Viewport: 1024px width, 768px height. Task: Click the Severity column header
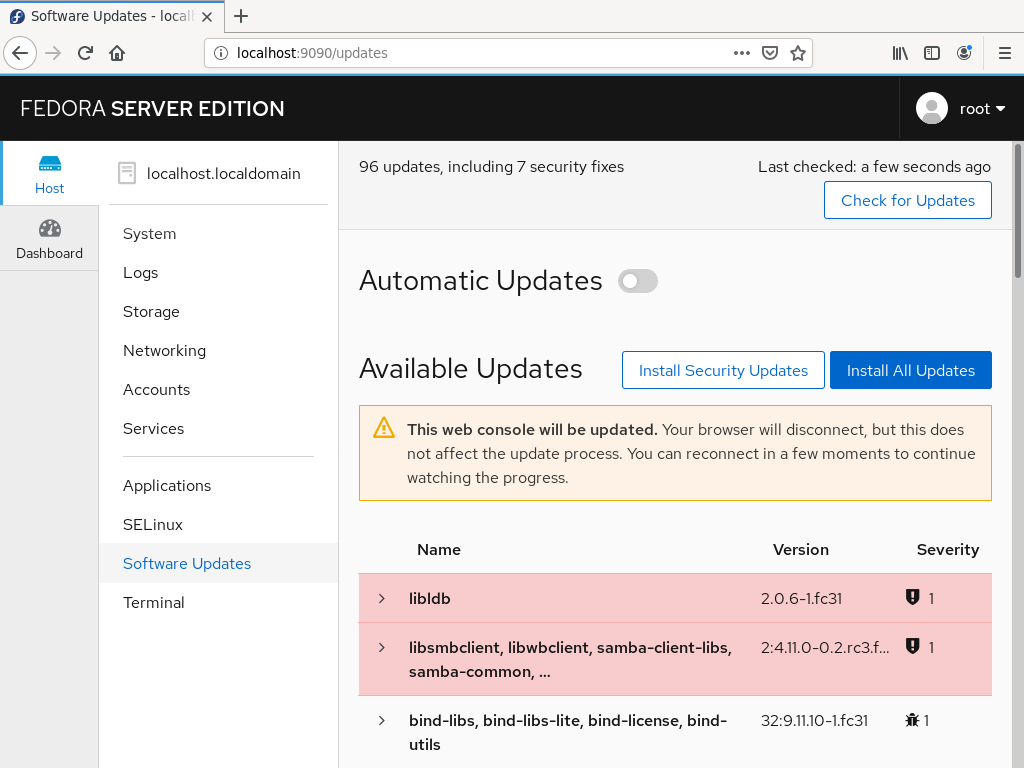click(948, 550)
